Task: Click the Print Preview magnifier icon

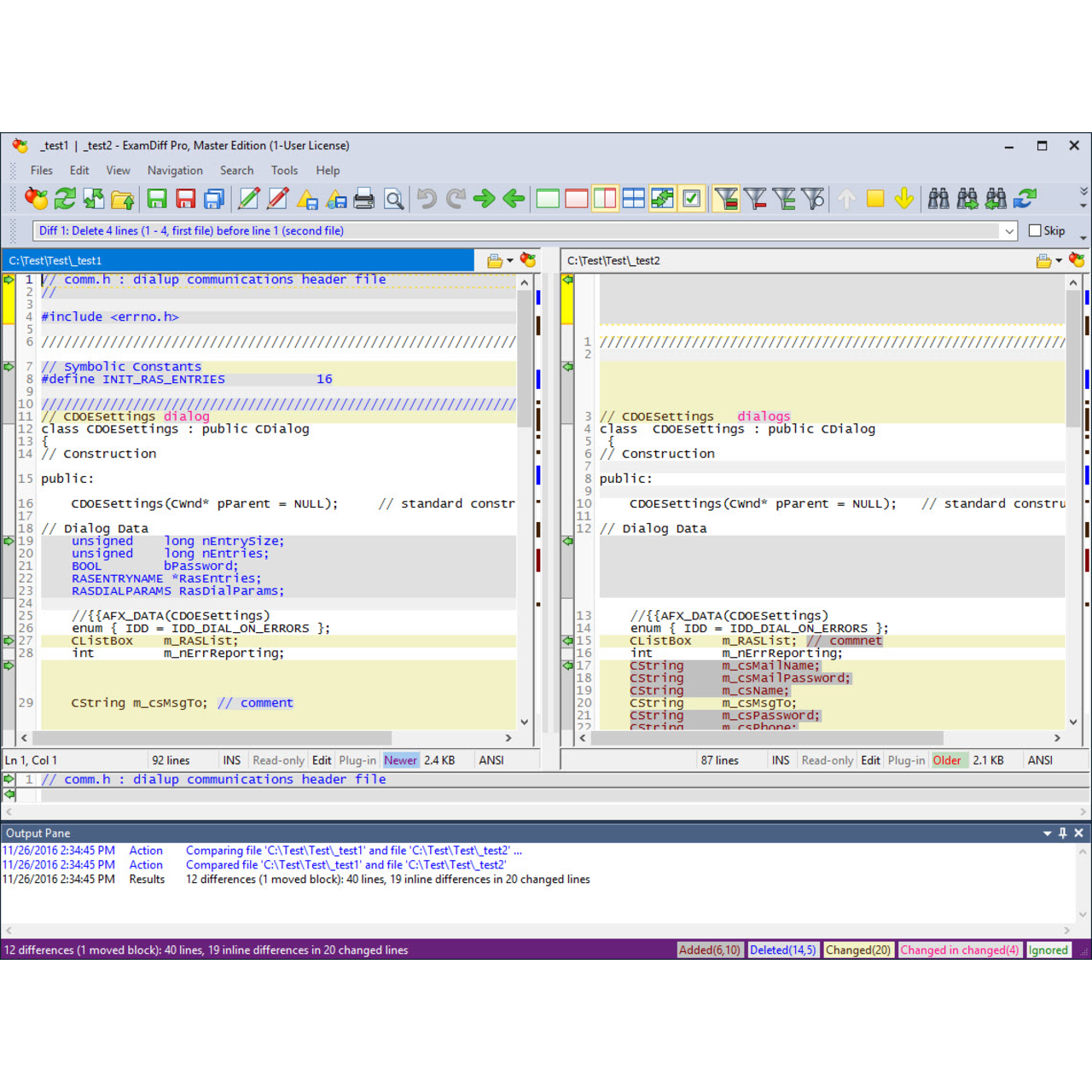Action: point(393,199)
